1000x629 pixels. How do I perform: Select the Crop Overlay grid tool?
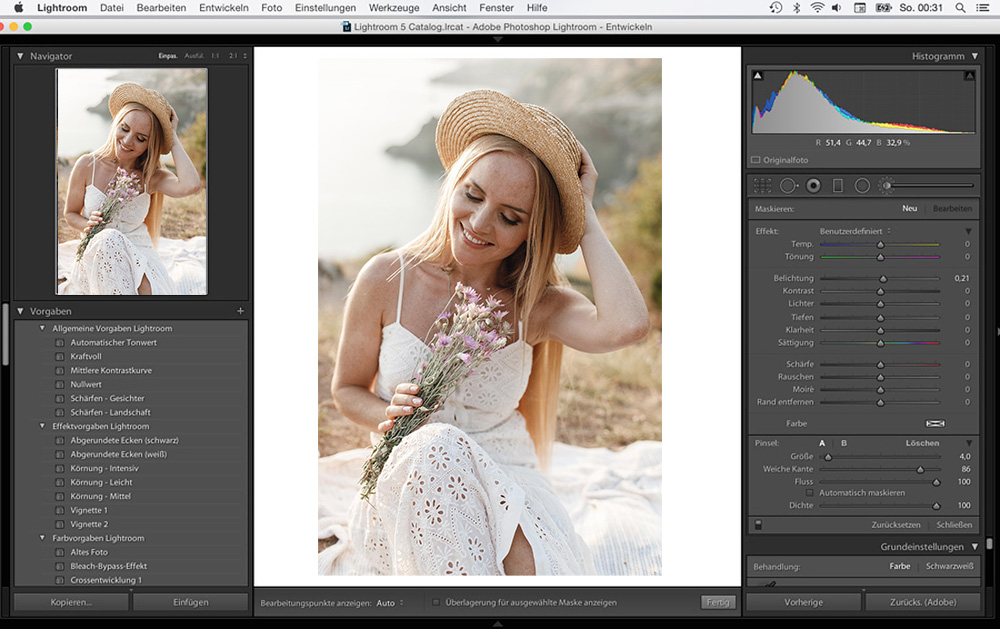pos(763,186)
